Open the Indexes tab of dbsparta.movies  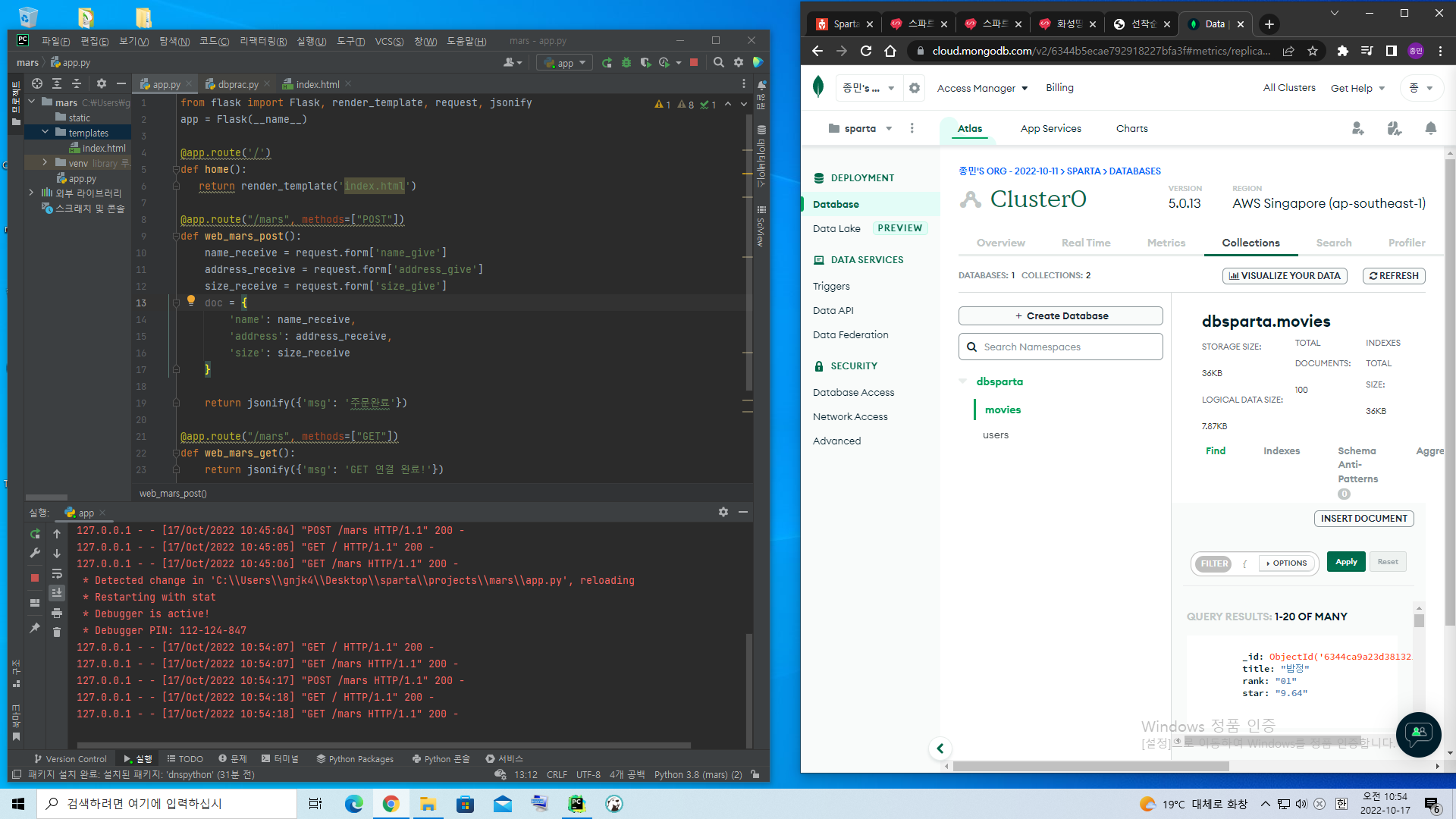click(x=1282, y=451)
